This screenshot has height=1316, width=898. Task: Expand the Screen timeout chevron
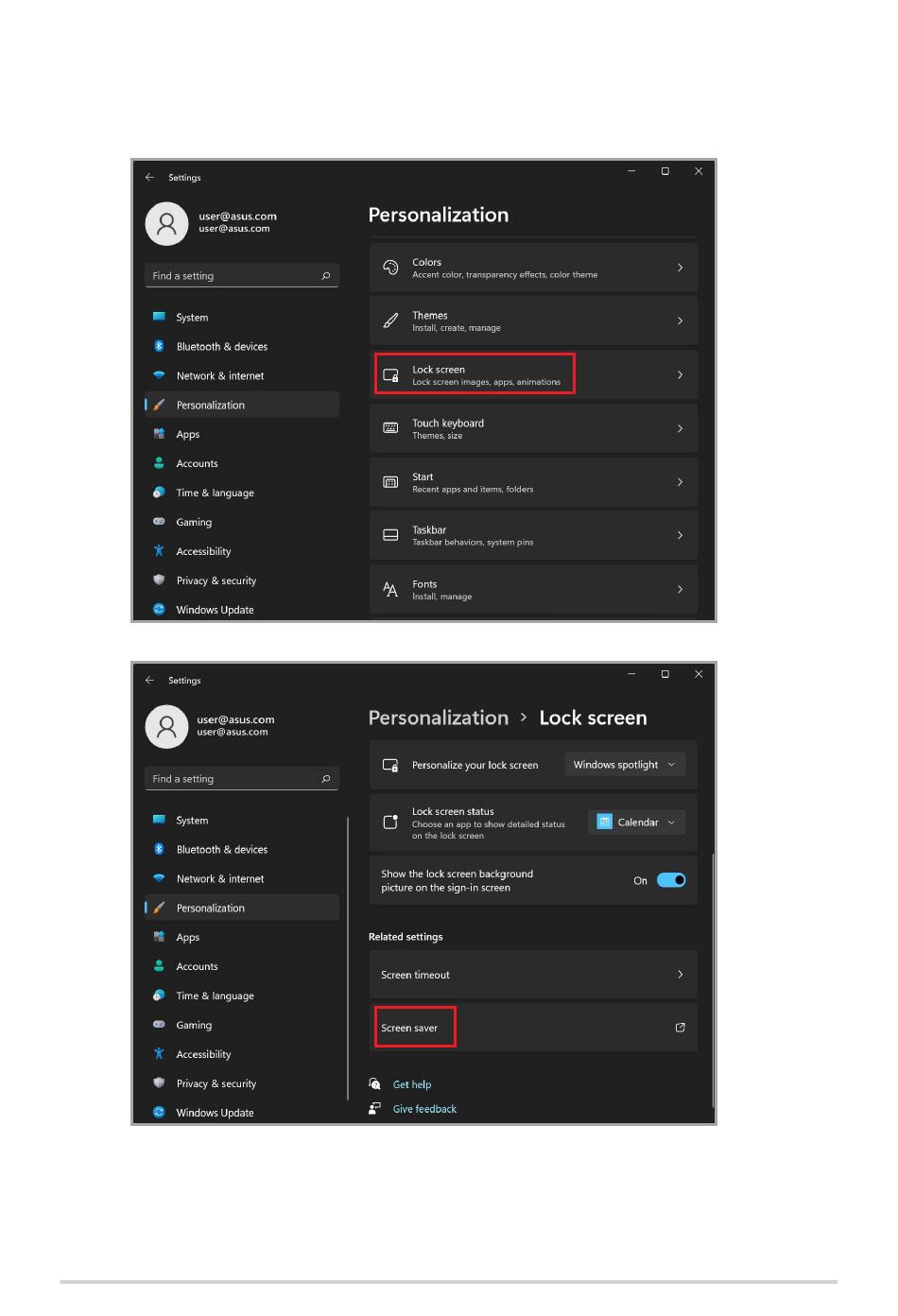coord(680,975)
